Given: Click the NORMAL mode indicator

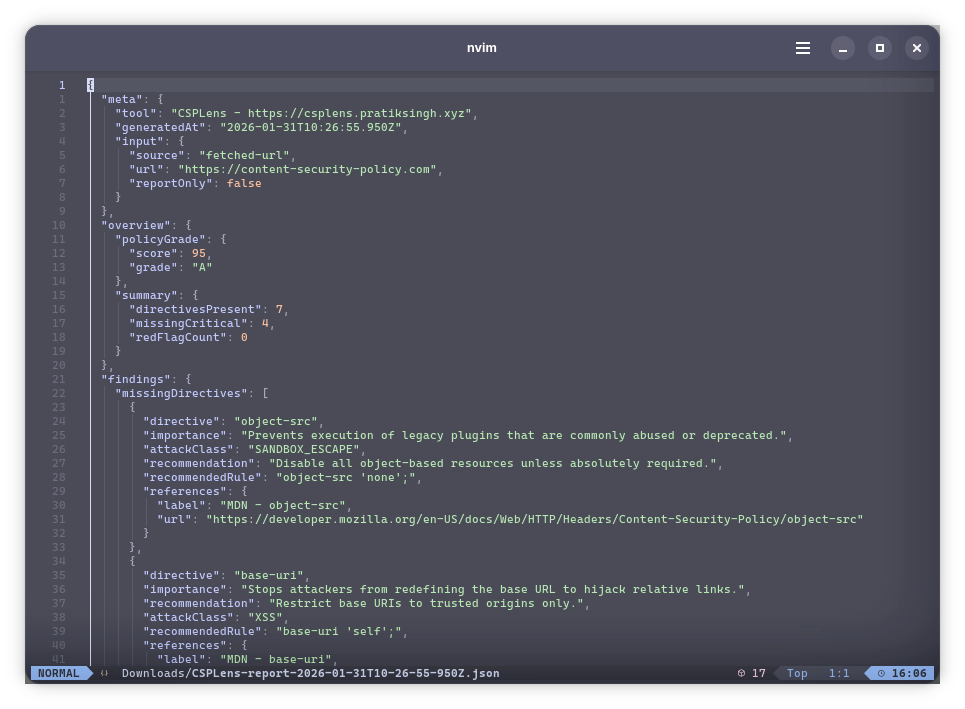Looking at the screenshot, I should point(58,673).
